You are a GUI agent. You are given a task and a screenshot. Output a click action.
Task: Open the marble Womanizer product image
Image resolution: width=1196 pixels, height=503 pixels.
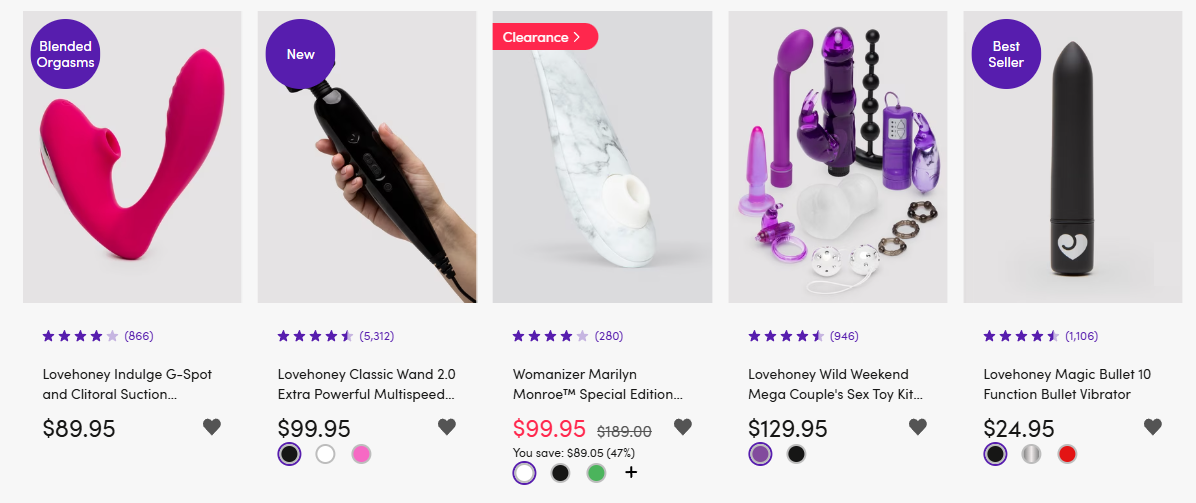click(x=603, y=157)
